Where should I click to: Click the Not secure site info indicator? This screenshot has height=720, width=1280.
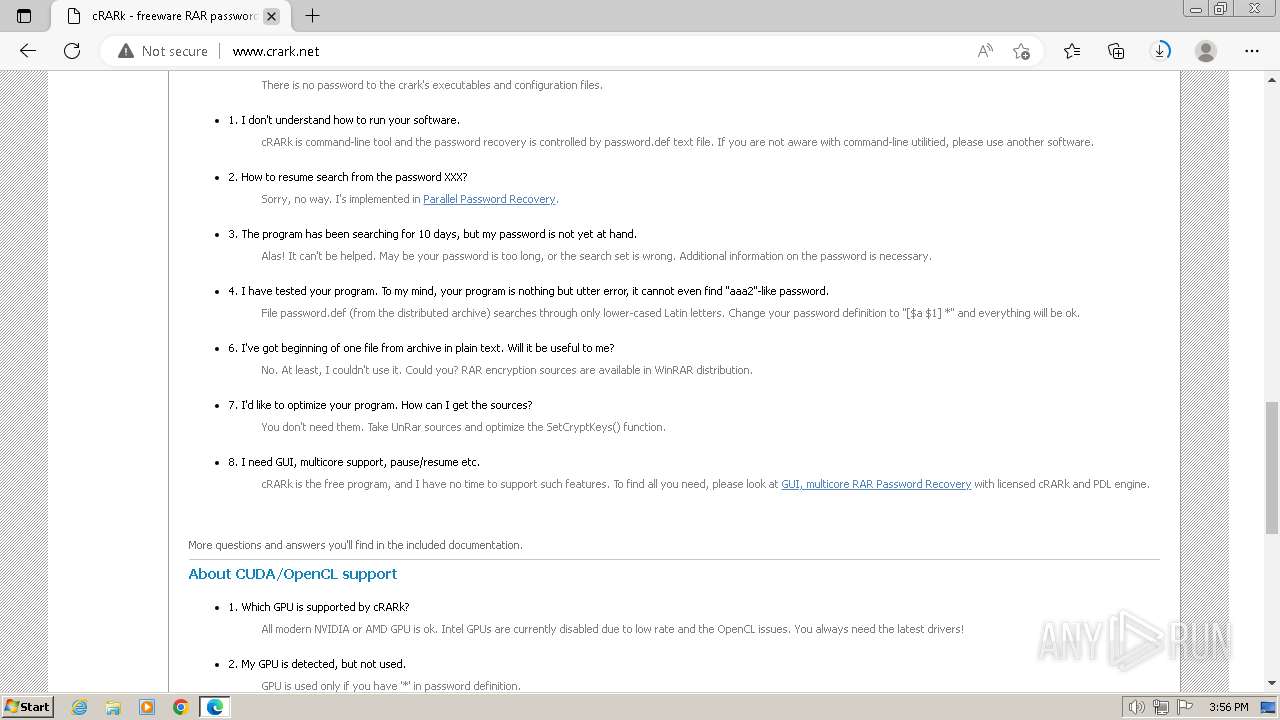click(163, 51)
